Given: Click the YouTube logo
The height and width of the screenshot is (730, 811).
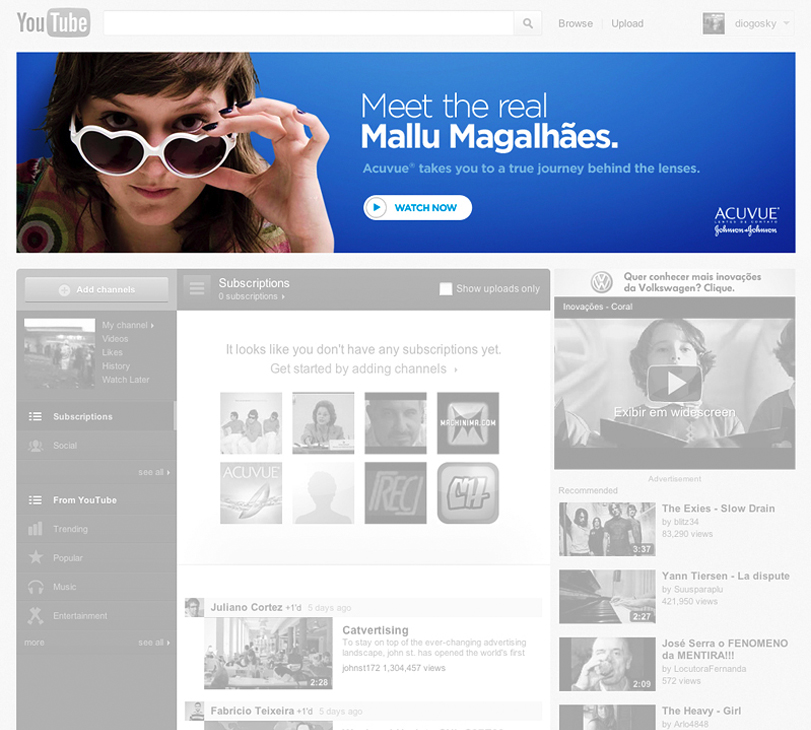Looking at the screenshot, I should click(53, 22).
